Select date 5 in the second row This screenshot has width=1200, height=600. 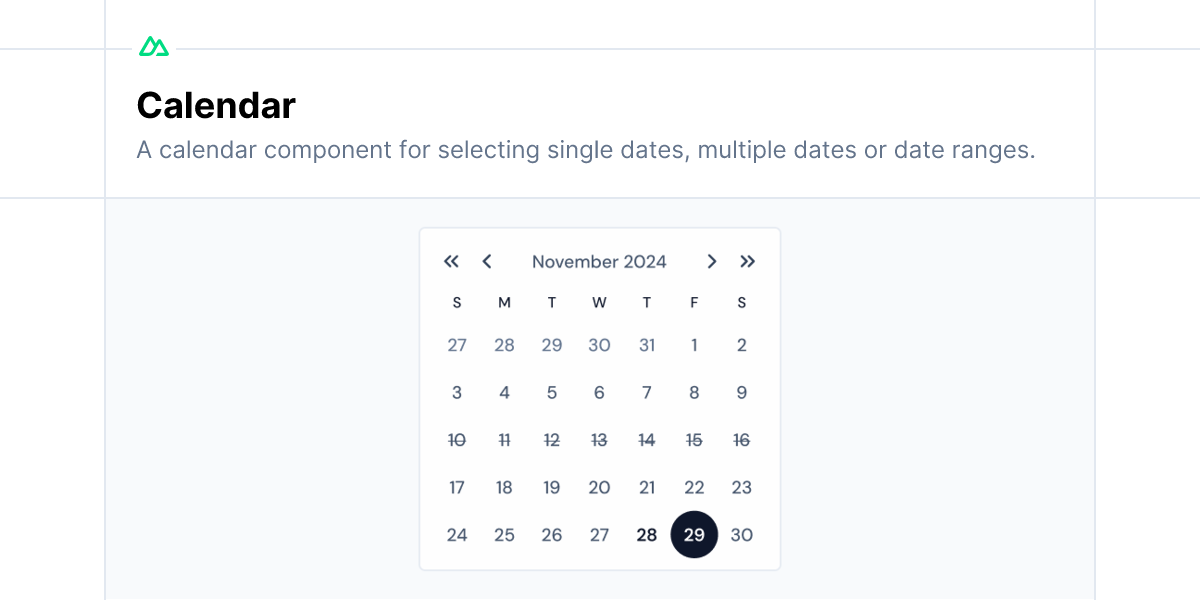pyautogui.click(x=552, y=392)
